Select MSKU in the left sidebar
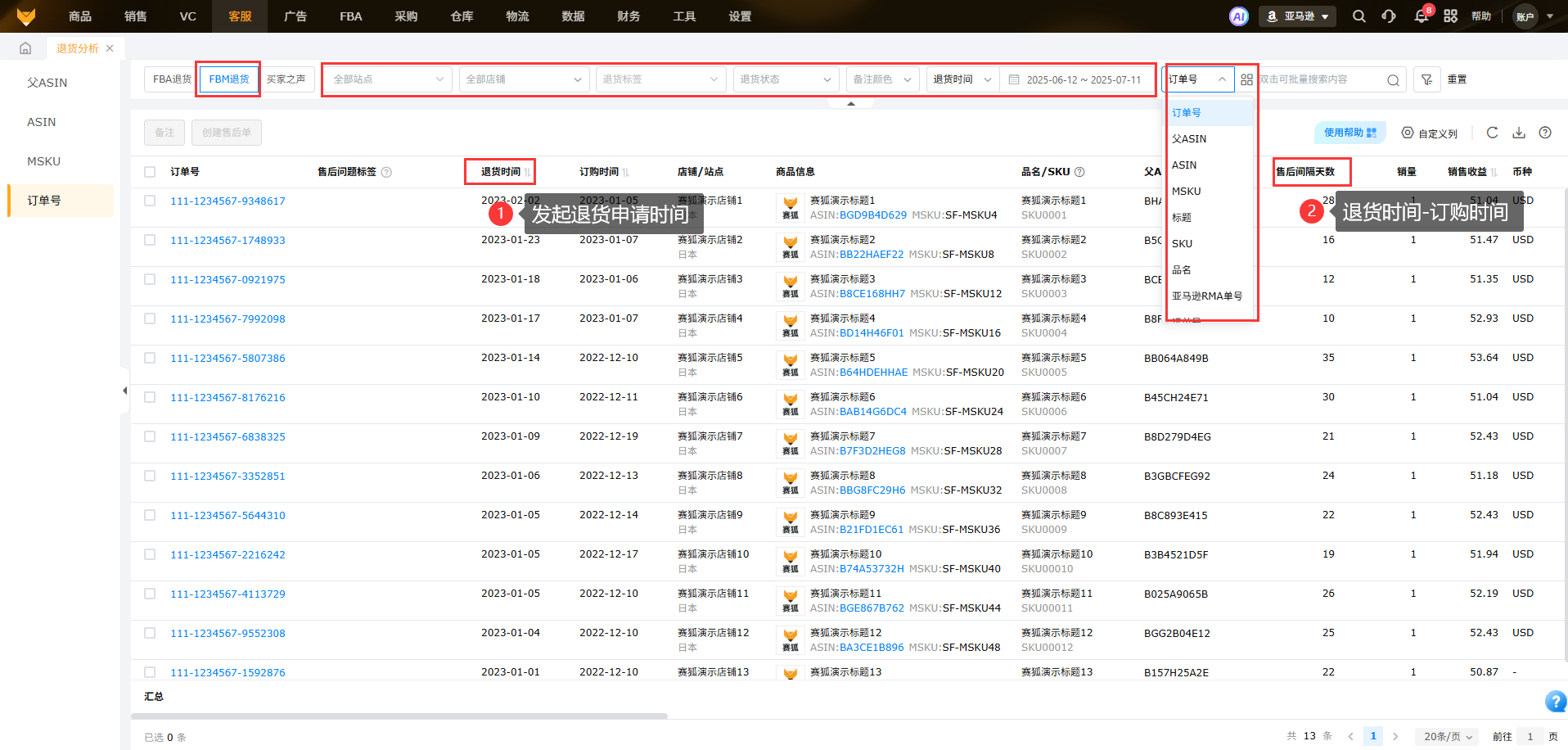The width and height of the screenshot is (1568, 750). [x=44, y=161]
